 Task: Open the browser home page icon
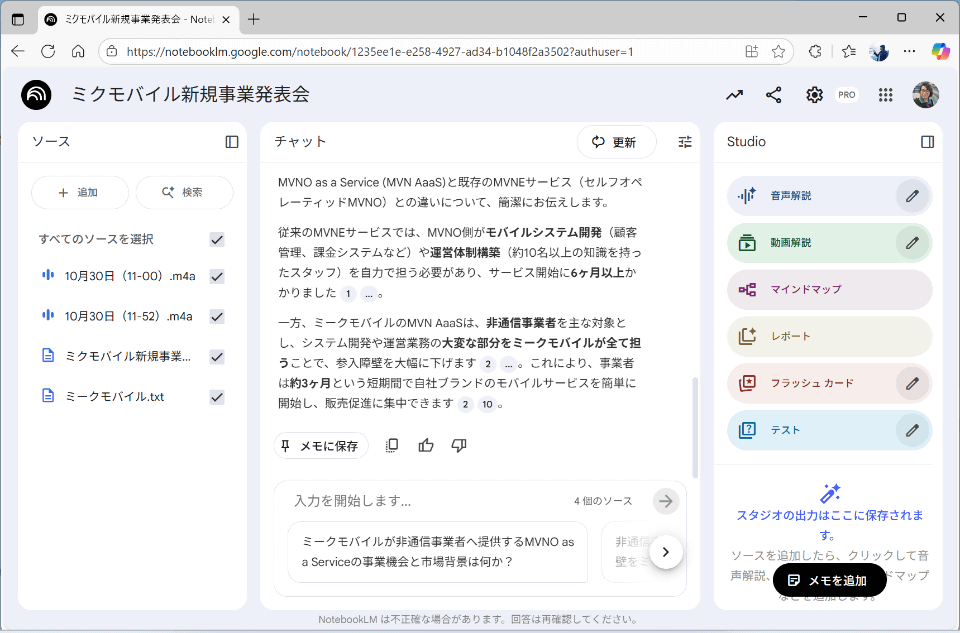coord(78,51)
